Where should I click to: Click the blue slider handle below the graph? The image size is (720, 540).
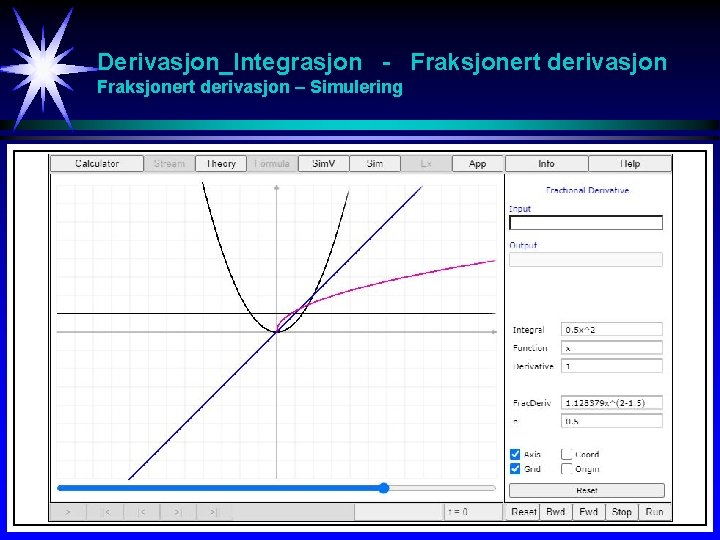tap(384, 488)
